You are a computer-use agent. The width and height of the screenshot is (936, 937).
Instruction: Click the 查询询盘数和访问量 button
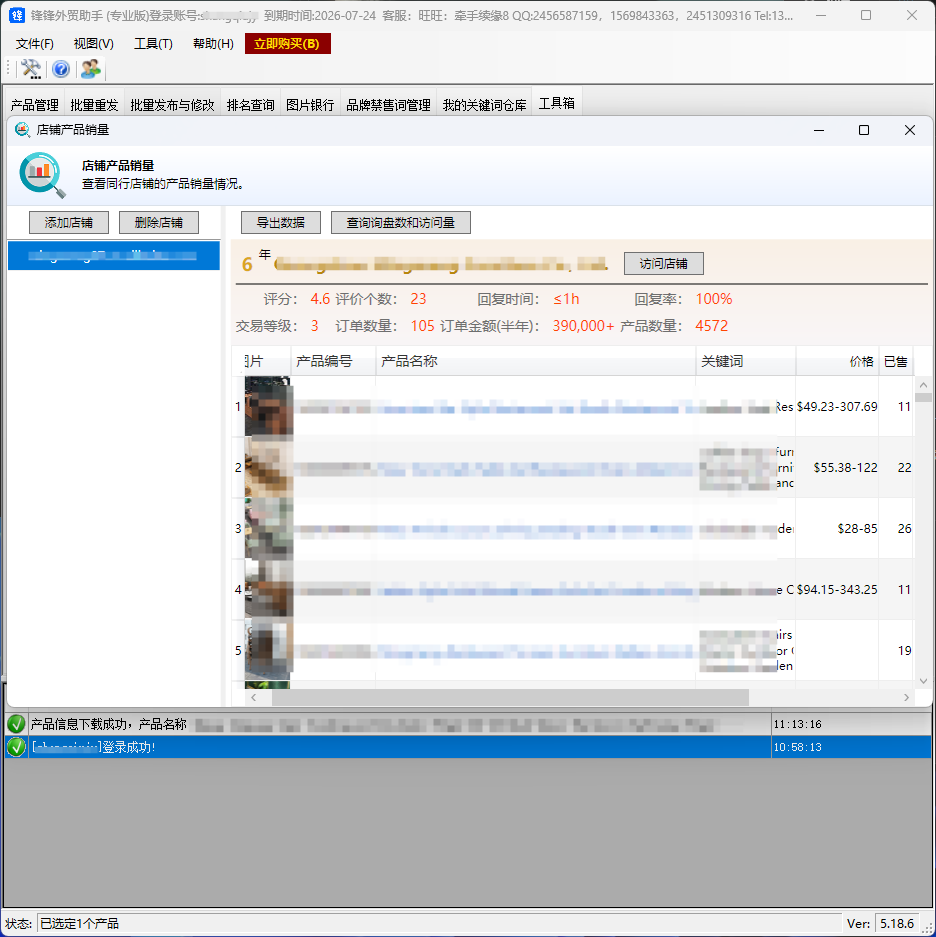click(400, 223)
